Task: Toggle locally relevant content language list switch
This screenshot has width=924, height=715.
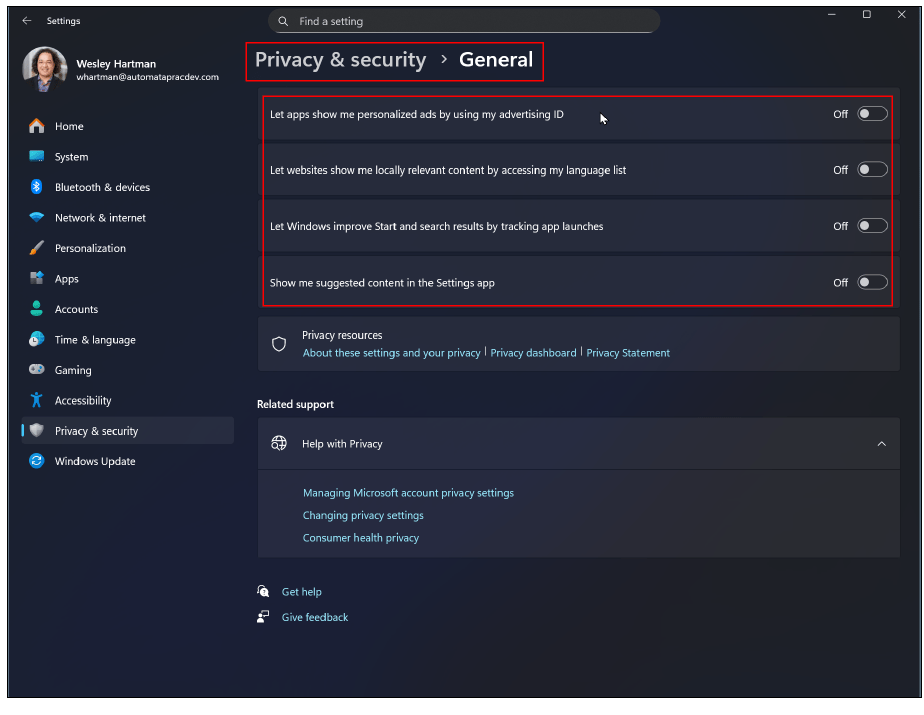Action: click(x=872, y=170)
